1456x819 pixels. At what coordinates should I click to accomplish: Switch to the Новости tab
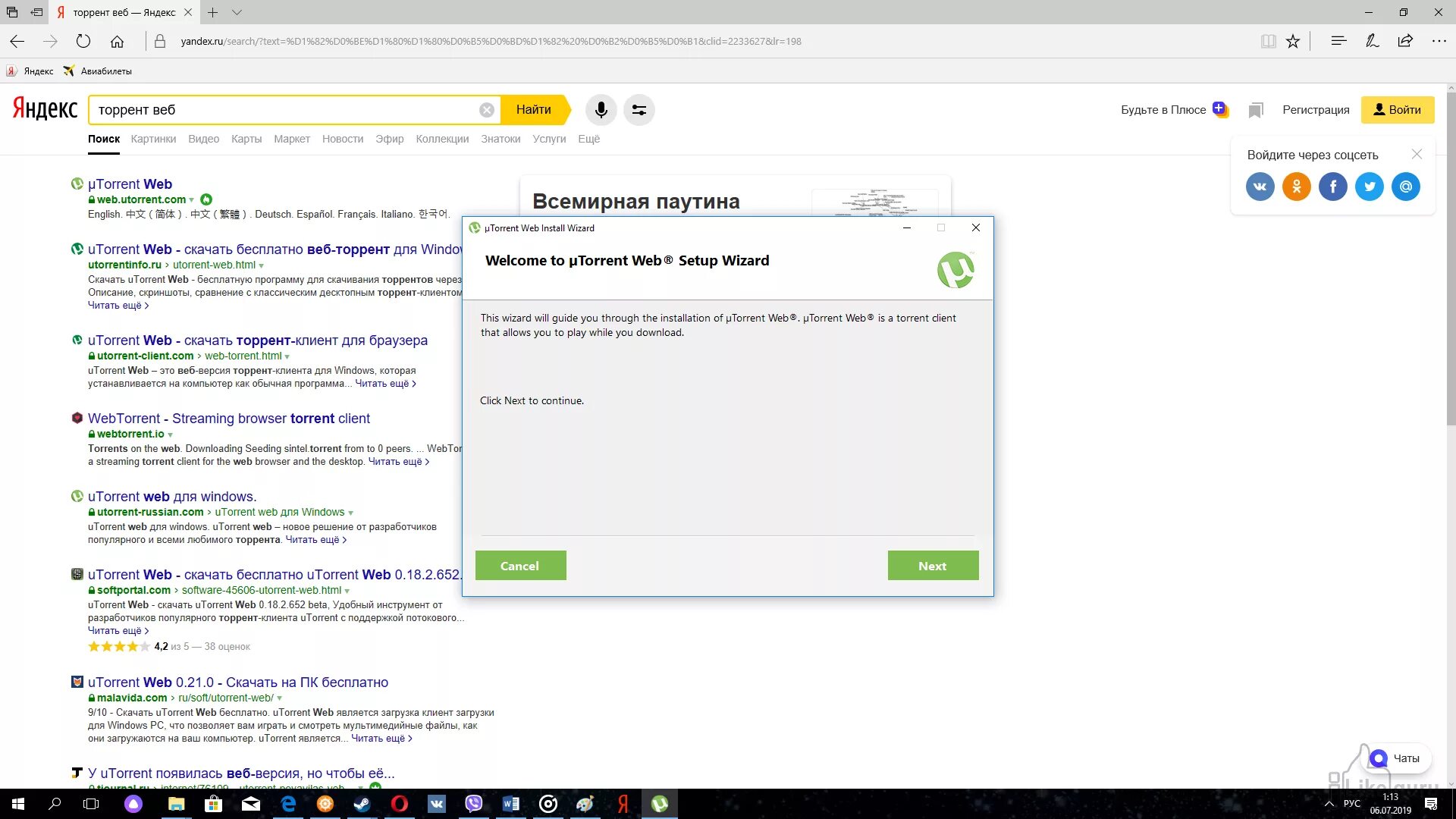(x=343, y=139)
